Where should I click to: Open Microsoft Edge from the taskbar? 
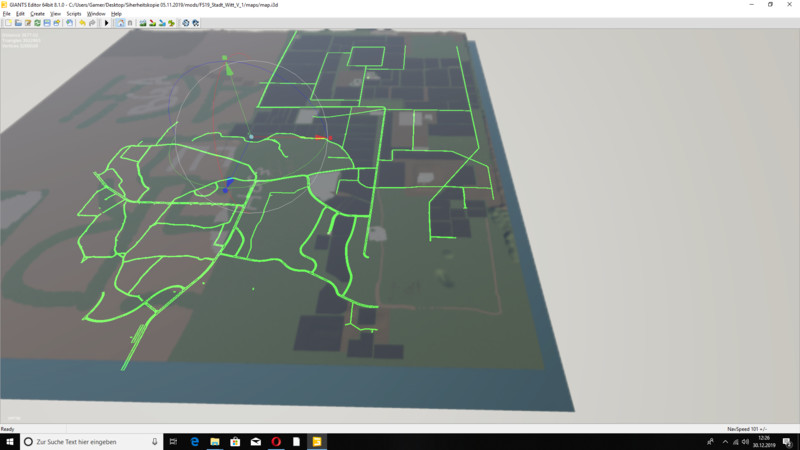pos(195,441)
